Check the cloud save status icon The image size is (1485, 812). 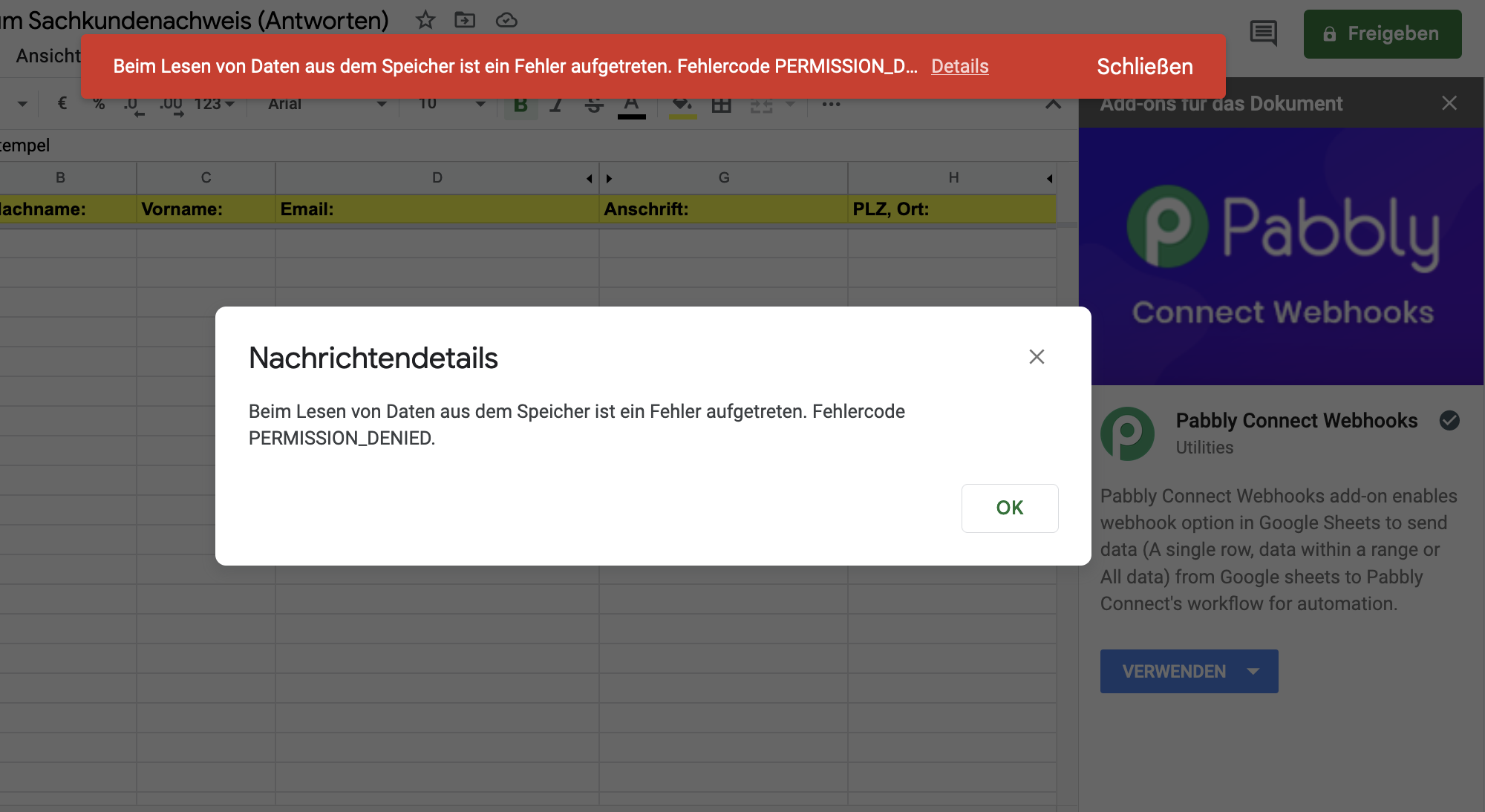click(x=506, y=20)
